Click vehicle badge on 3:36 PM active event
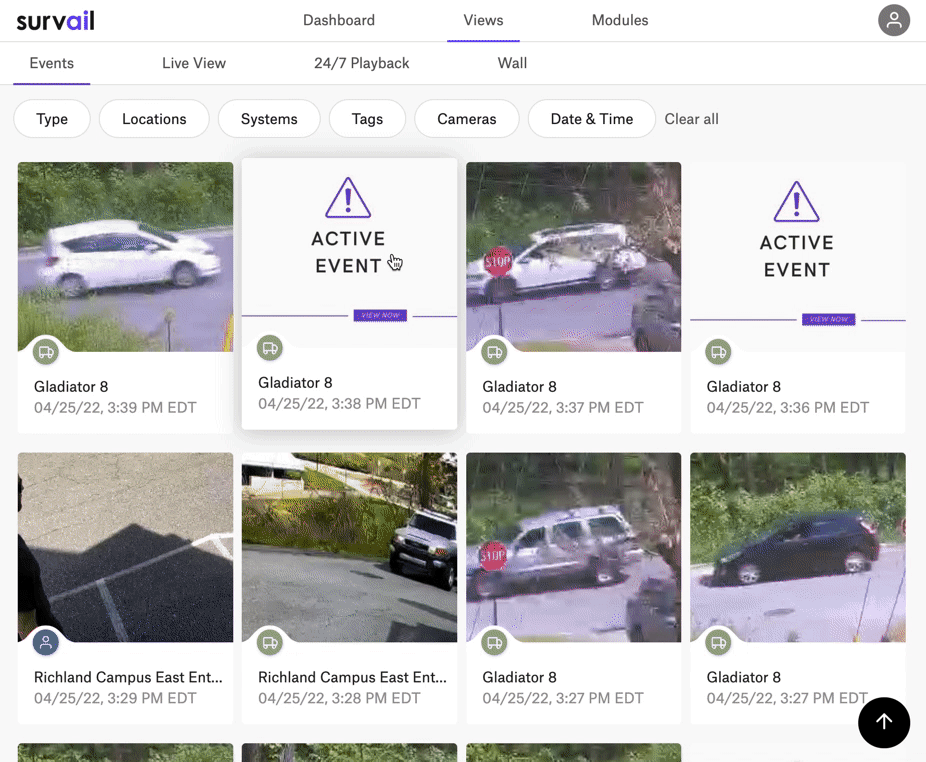The image size is (926, 762). pyautogui.click(x=718, y=352)
